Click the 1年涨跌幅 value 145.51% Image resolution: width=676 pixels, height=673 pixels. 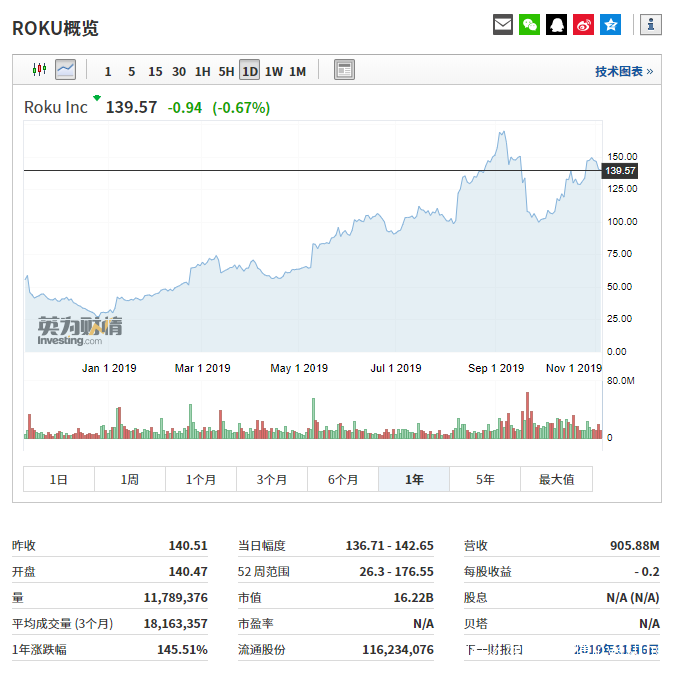pos(182,649)
